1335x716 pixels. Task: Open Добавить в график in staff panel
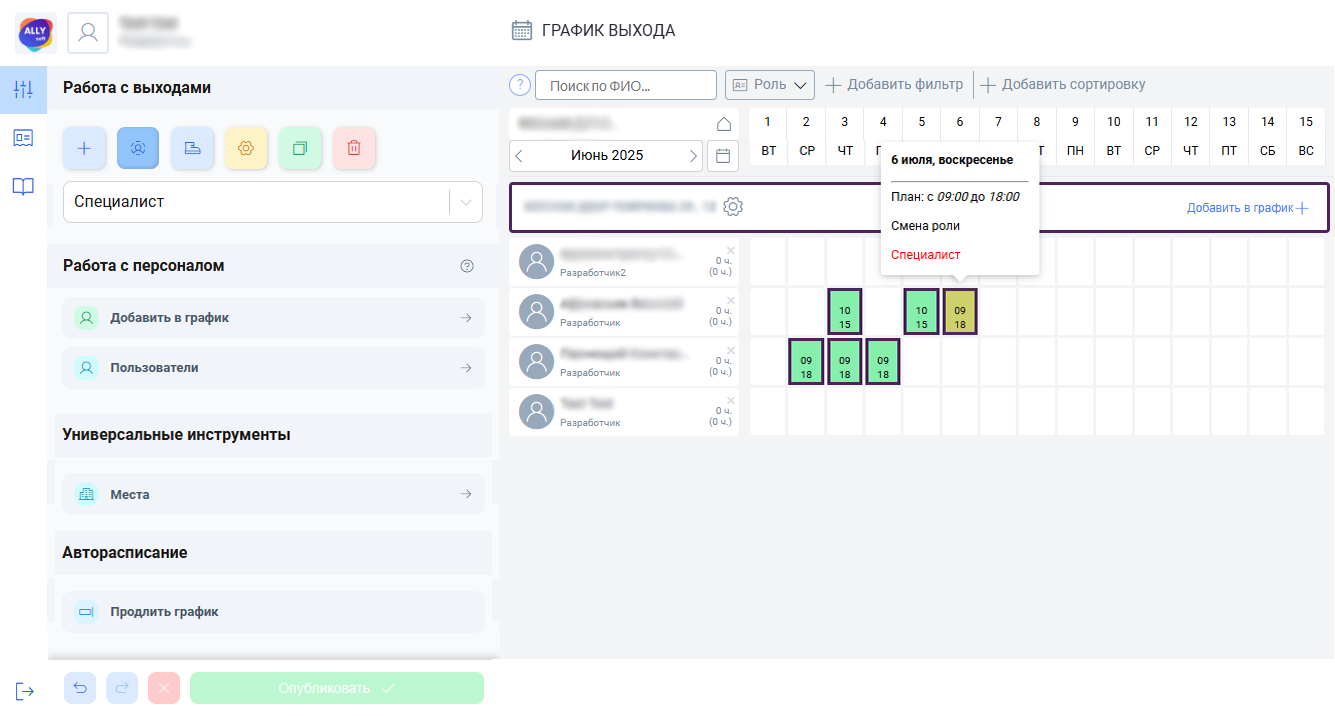pos(273,318)
